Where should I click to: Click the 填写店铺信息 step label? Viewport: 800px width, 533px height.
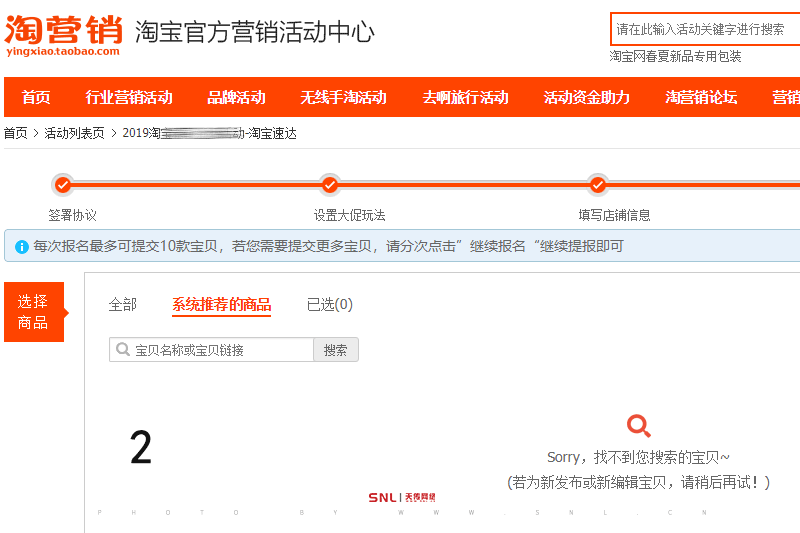click(x=614, y=215)
